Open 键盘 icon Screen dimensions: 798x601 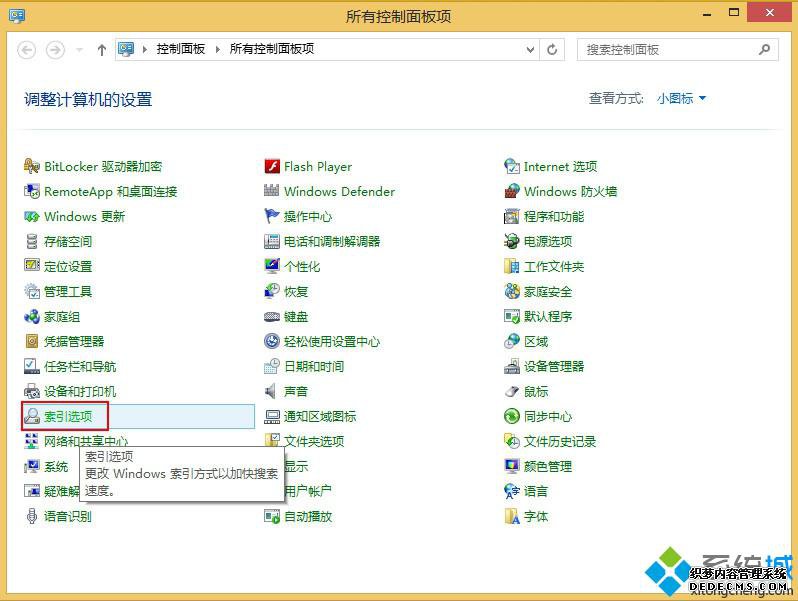coord(272,317)
